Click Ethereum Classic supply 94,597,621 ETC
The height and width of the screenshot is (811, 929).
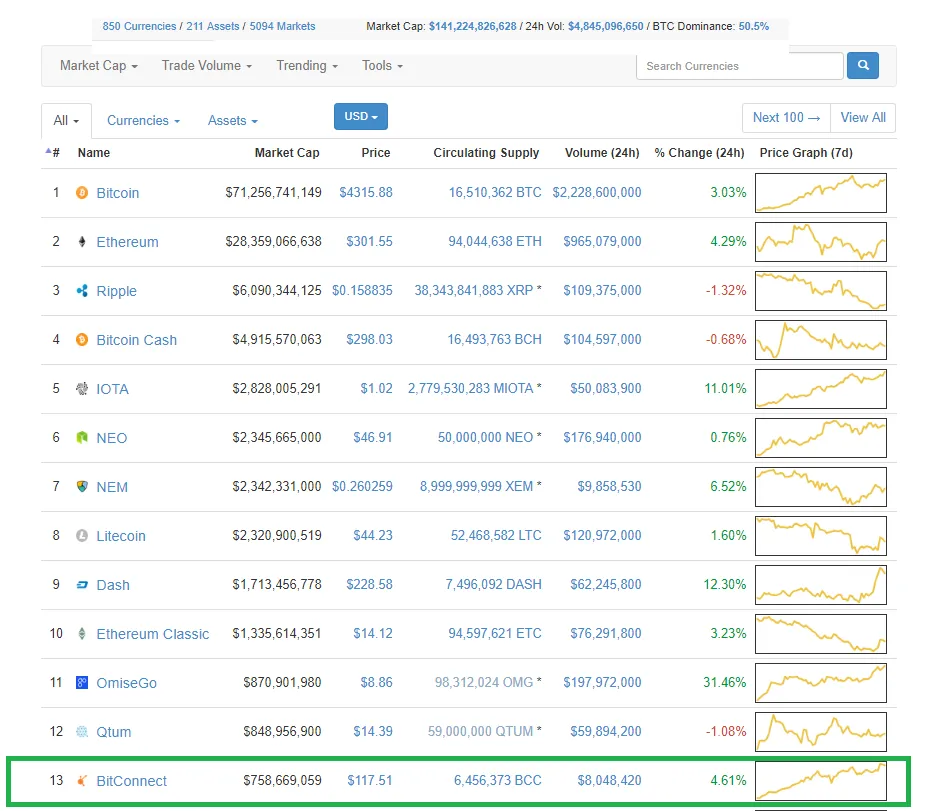pos(495,633)
